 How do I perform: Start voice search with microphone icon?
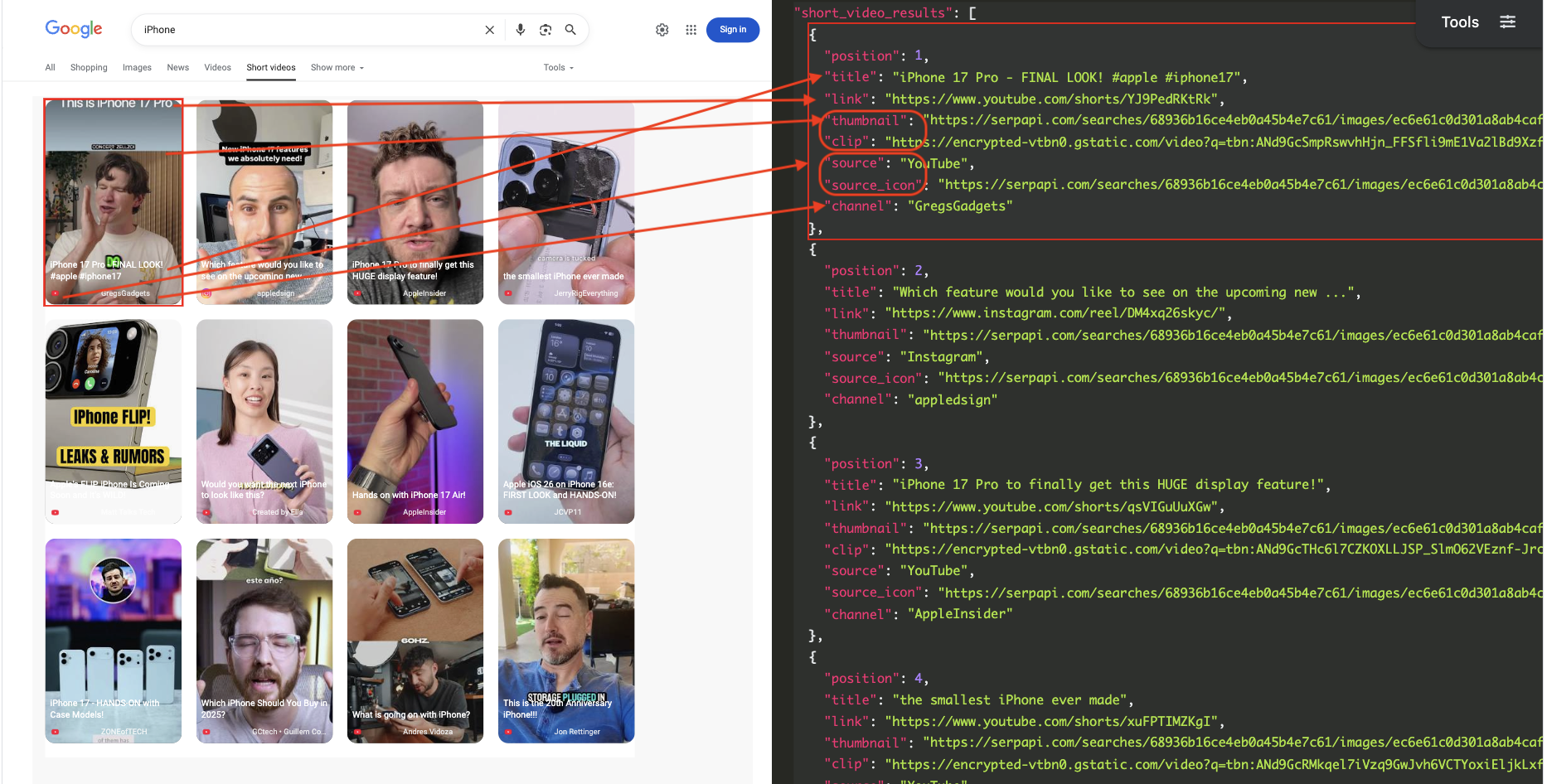(x=521, y=30)
